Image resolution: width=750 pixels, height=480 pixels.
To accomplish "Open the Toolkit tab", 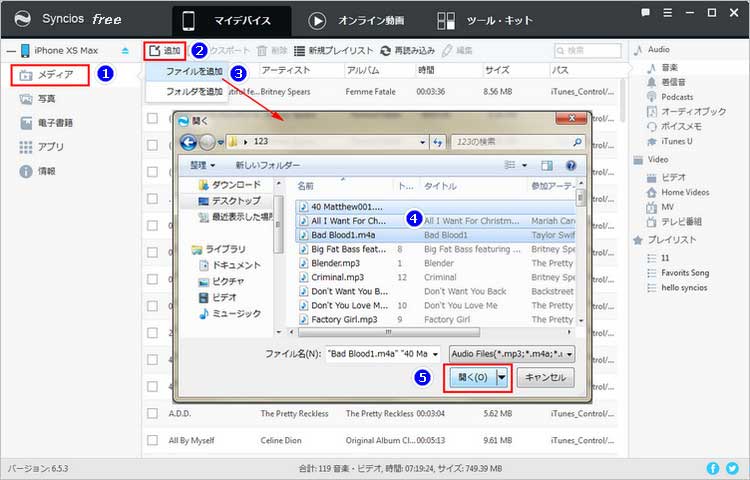I will click(485, 21).
